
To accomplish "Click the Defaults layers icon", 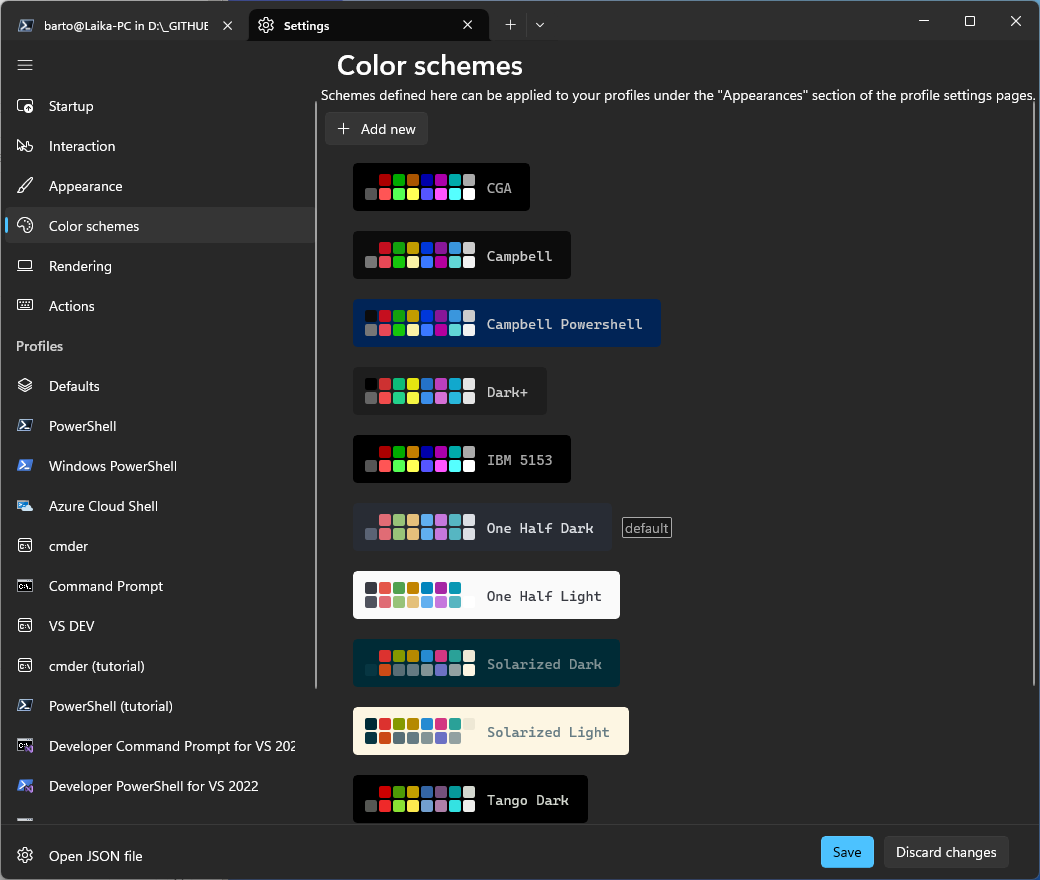I will [x=26, y=386].
